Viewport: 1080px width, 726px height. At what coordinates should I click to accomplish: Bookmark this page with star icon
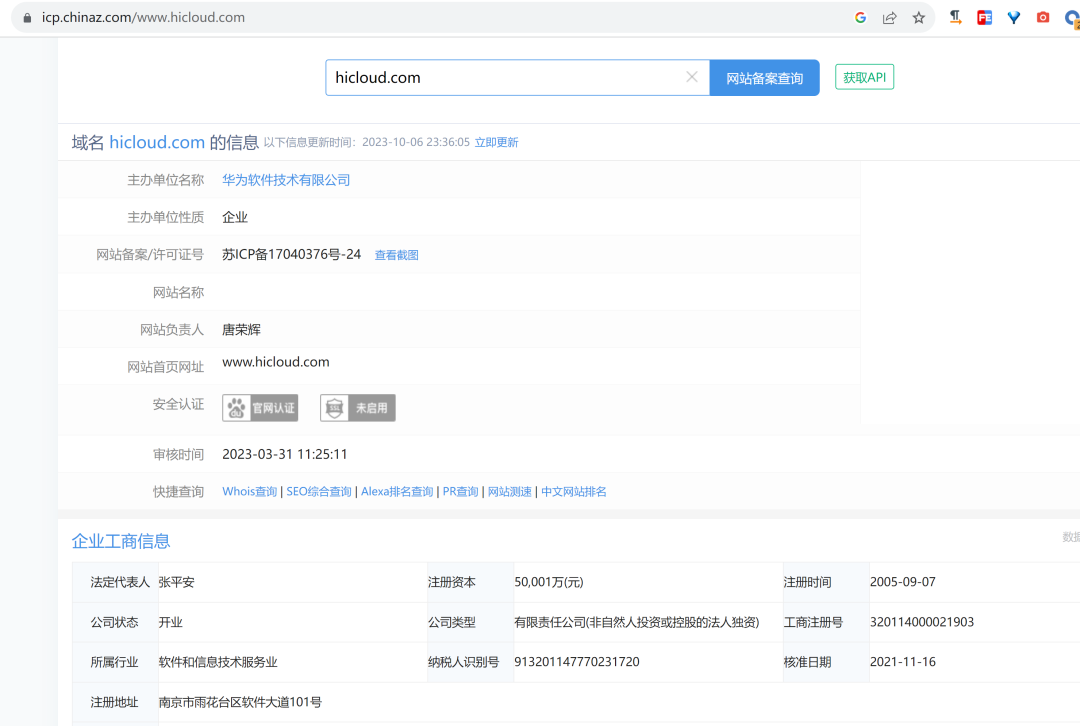pos(919,18)
